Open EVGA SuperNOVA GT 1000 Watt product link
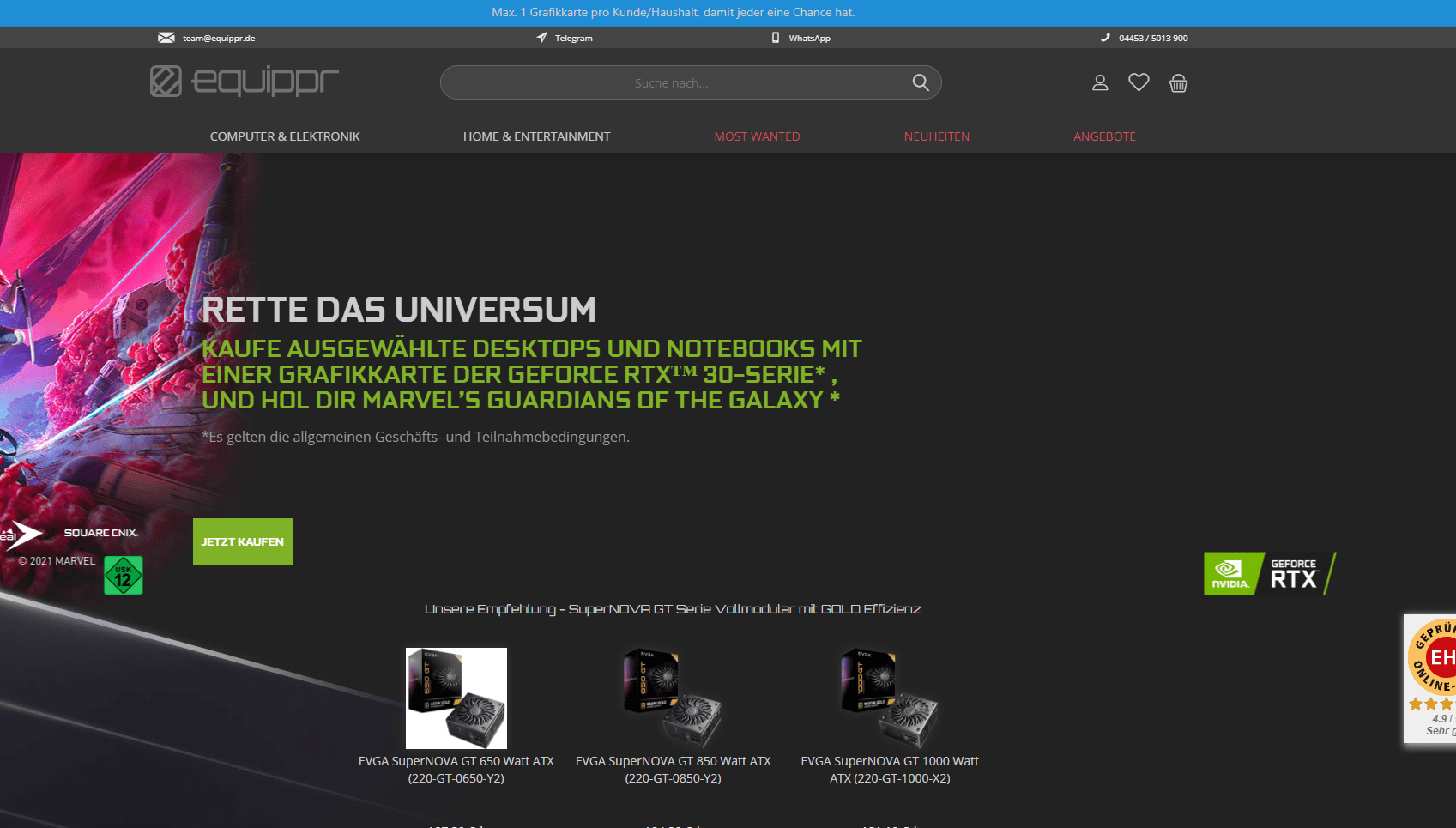The height and width of the screenshot is (828, 1456). click(x=890, y=770)
